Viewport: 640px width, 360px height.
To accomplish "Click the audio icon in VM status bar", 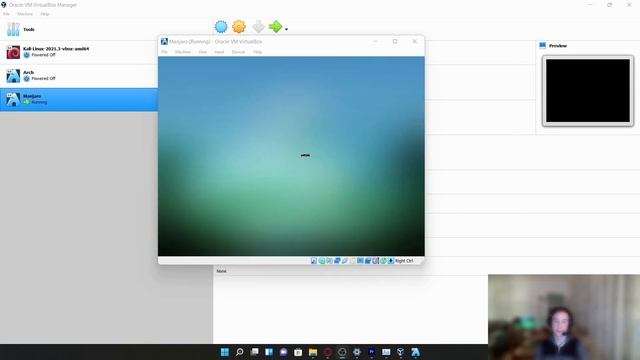I will [329, 260].
